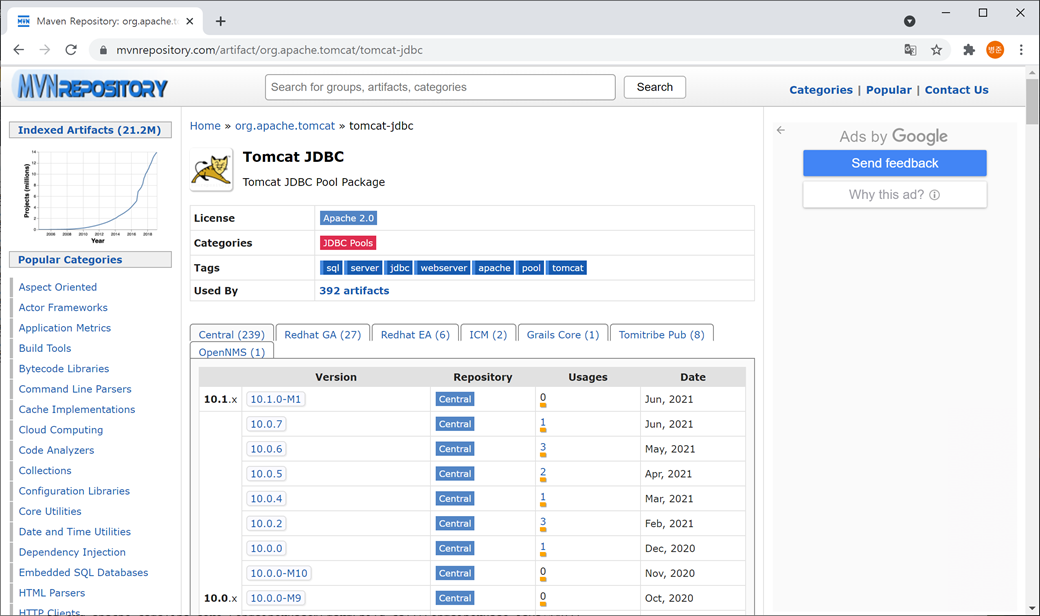Open the translate page icon
This screenshot has width=1040, height=616.
(911, 50)
